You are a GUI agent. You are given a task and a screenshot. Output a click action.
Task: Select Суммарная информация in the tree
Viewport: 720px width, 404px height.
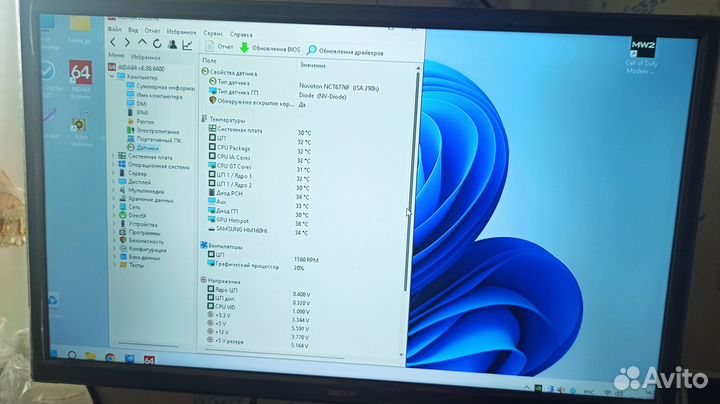166,87
